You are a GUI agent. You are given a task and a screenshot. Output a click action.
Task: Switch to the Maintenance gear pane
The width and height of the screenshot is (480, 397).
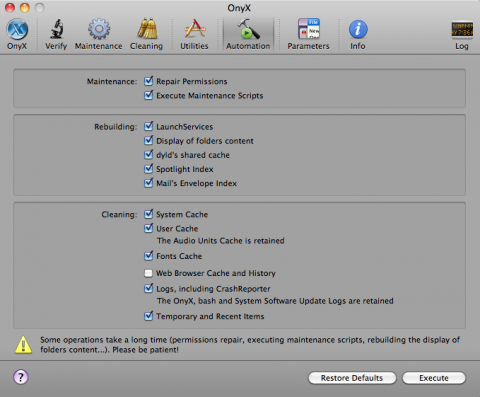click(98, 34)
